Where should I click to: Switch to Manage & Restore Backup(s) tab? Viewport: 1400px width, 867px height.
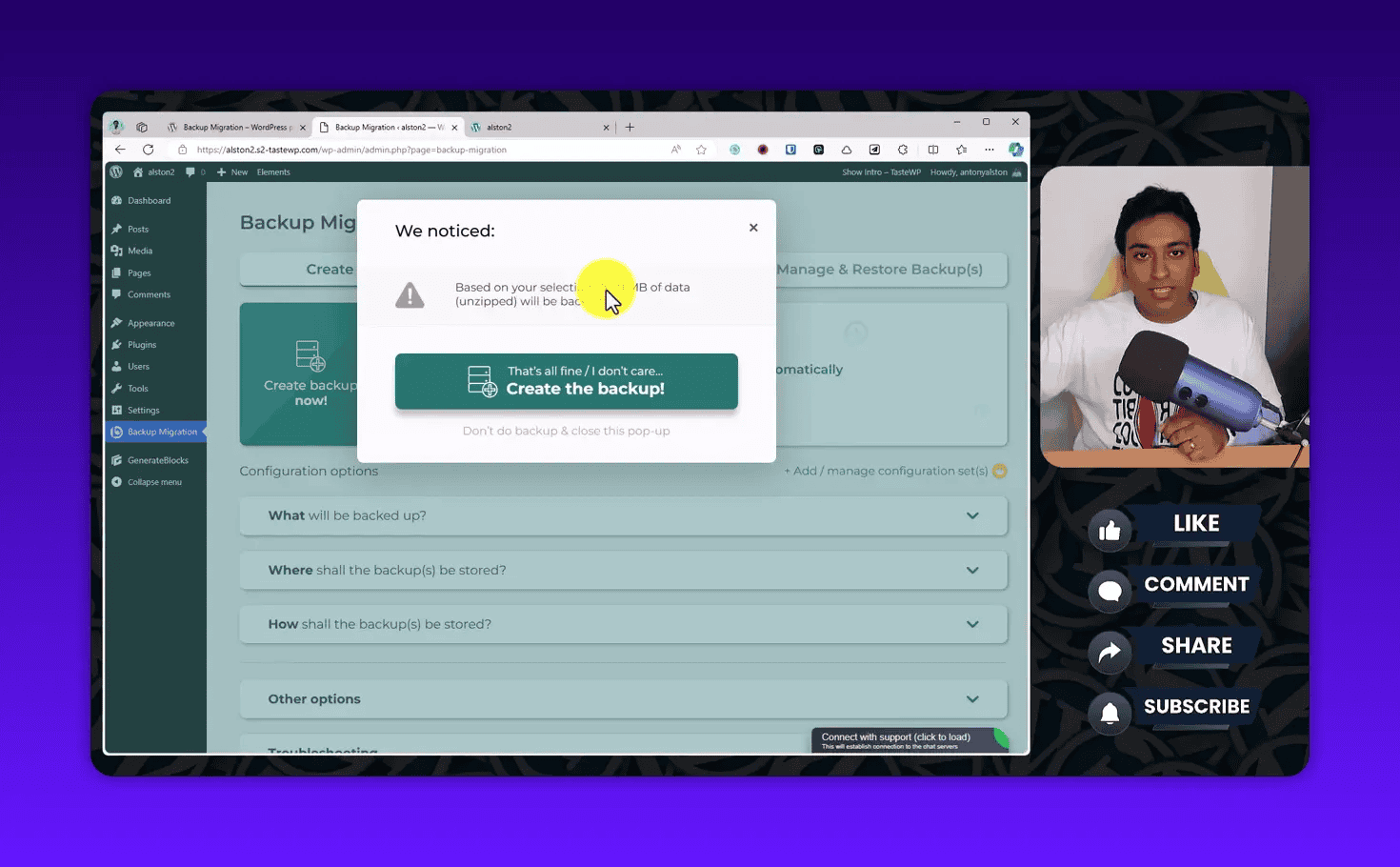pos(879,270)
